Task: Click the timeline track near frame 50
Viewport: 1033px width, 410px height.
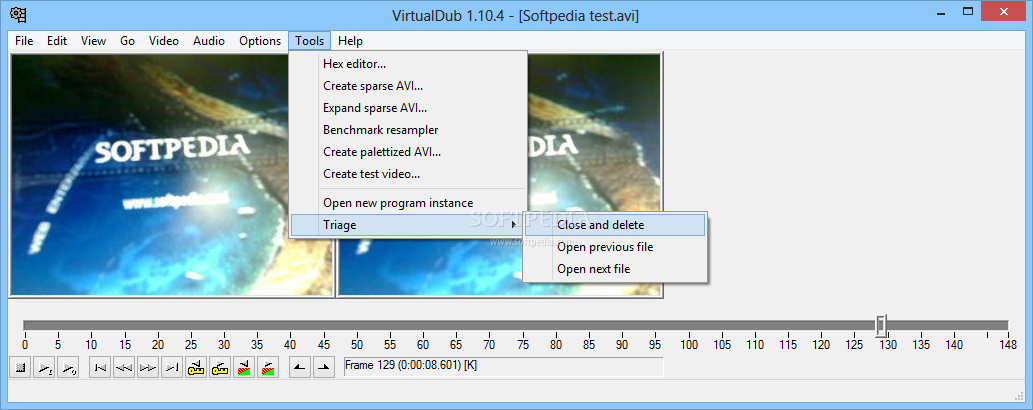Action: (x=356, y=325)
